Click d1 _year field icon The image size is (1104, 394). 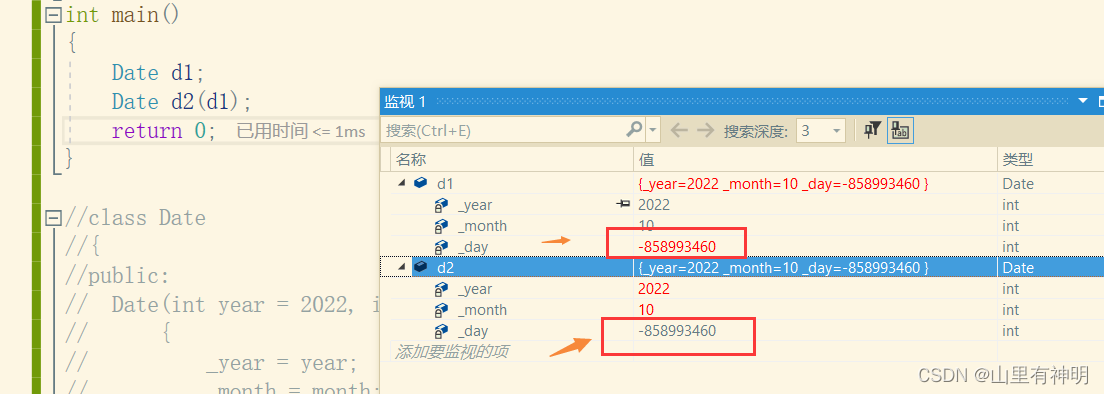tap(441, 205)
